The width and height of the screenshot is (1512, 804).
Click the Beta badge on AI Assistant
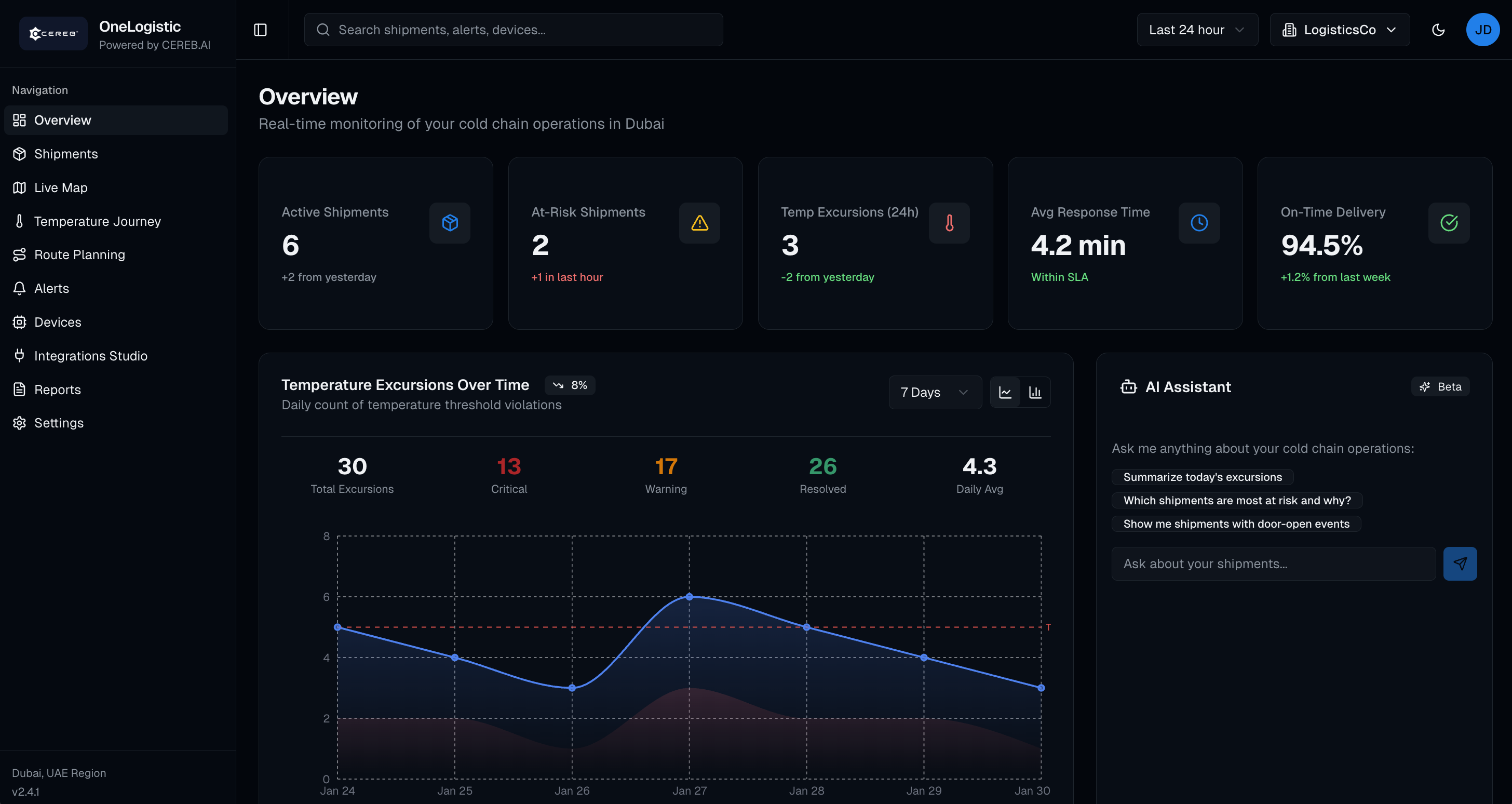pyautogui.click(x=1440, y=386)
